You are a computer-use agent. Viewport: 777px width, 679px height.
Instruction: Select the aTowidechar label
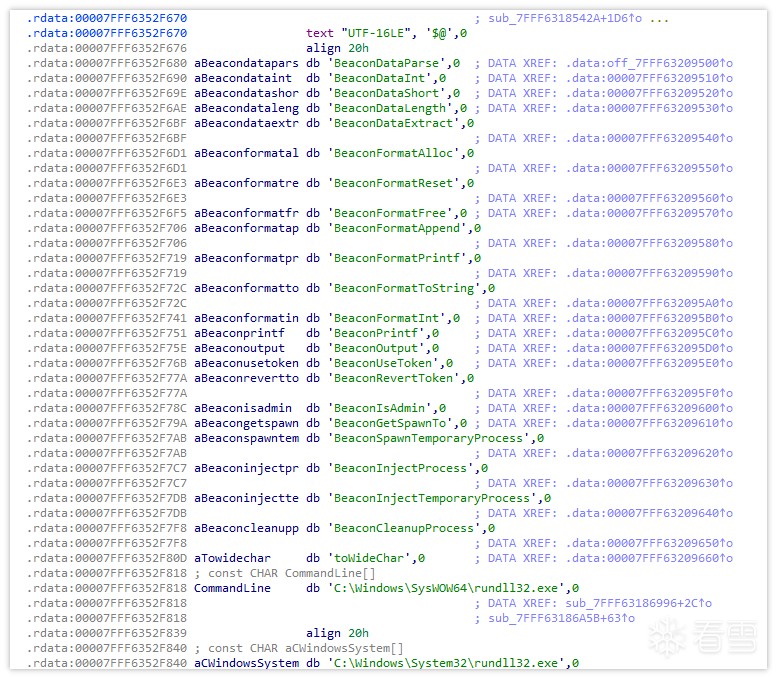[232, 558]
